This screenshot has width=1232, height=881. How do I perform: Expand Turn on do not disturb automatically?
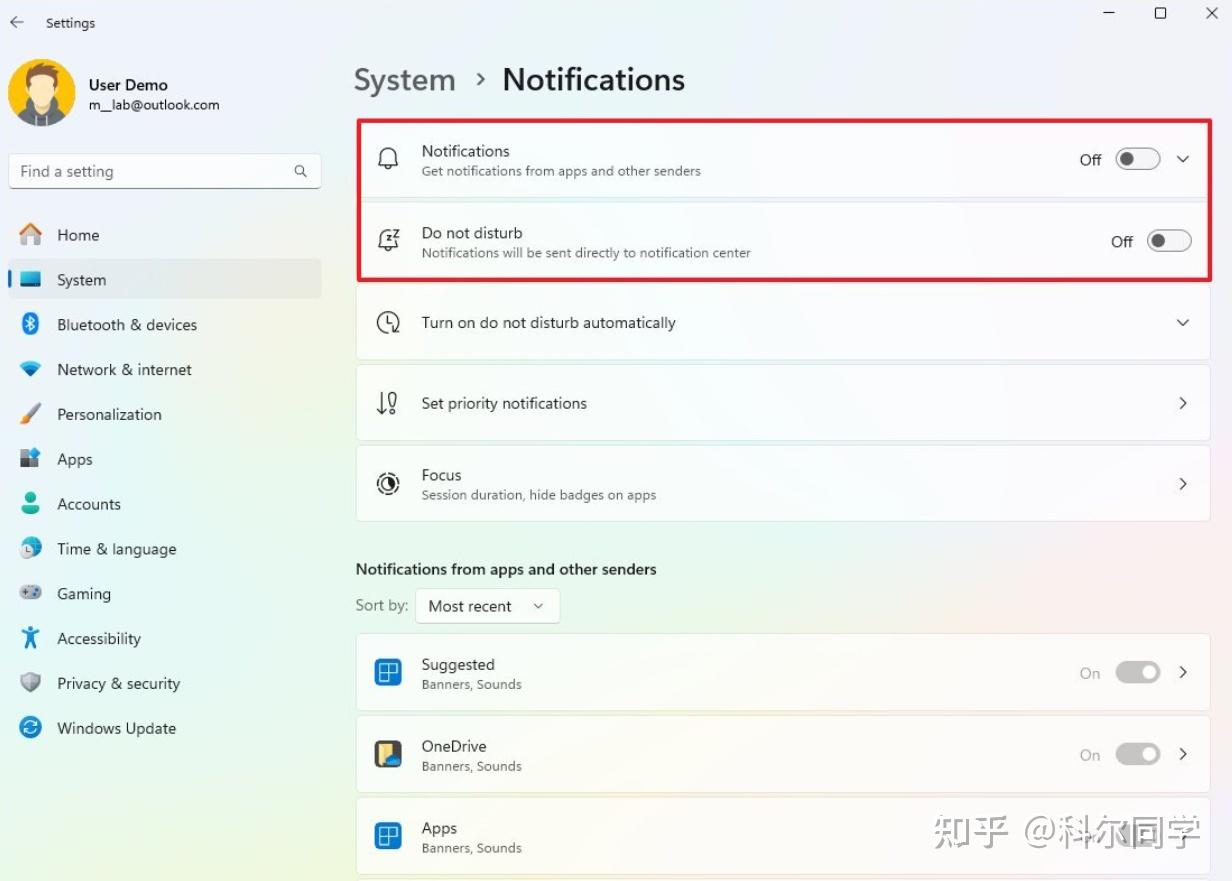coord(1183,322)
